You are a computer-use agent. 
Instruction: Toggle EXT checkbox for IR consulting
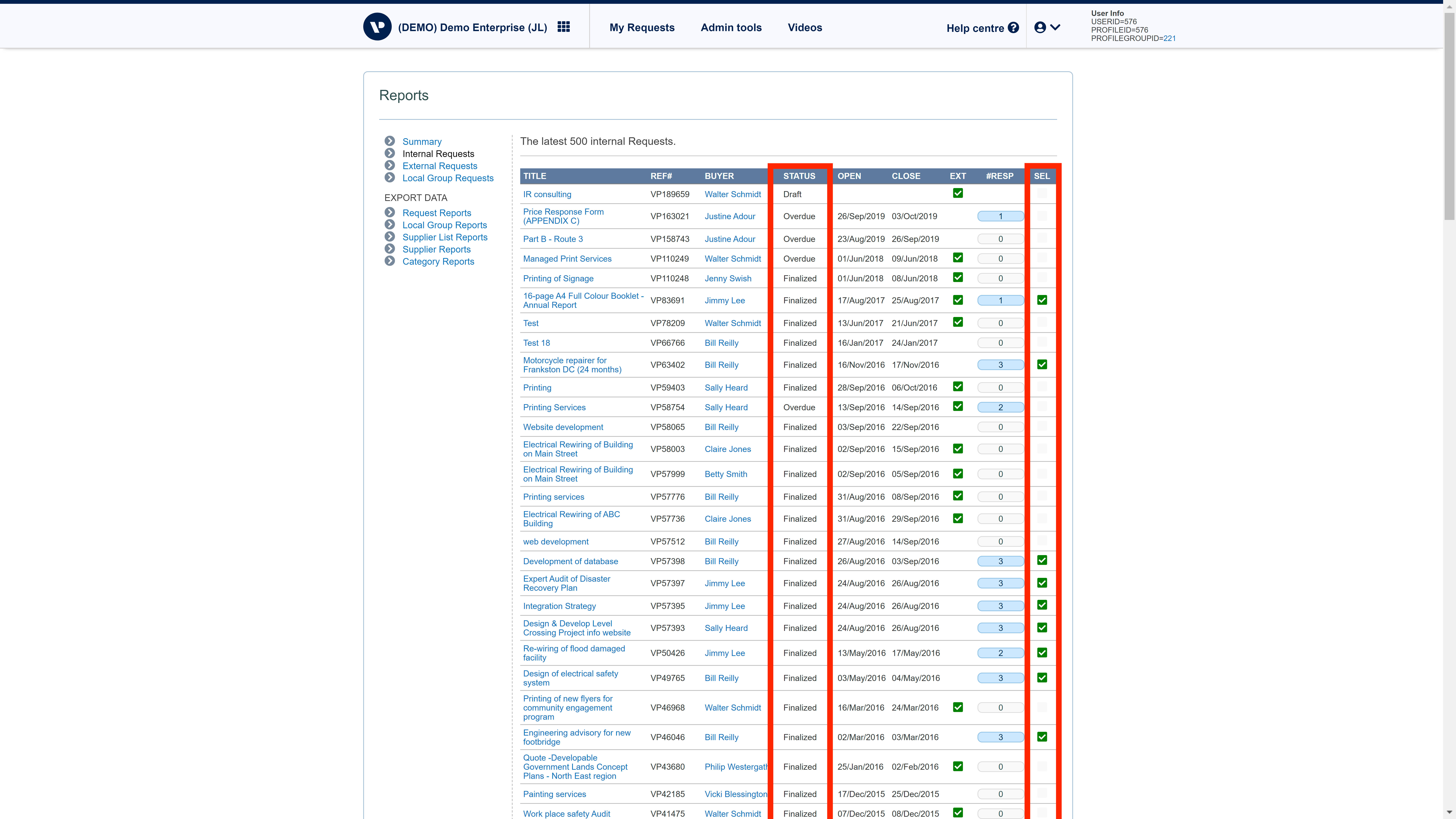click(958, 193)
